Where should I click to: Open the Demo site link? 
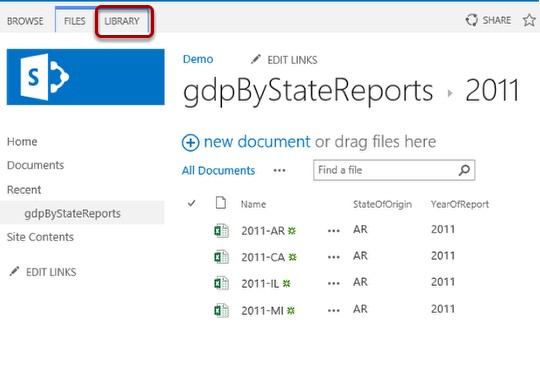click(198, 59)
